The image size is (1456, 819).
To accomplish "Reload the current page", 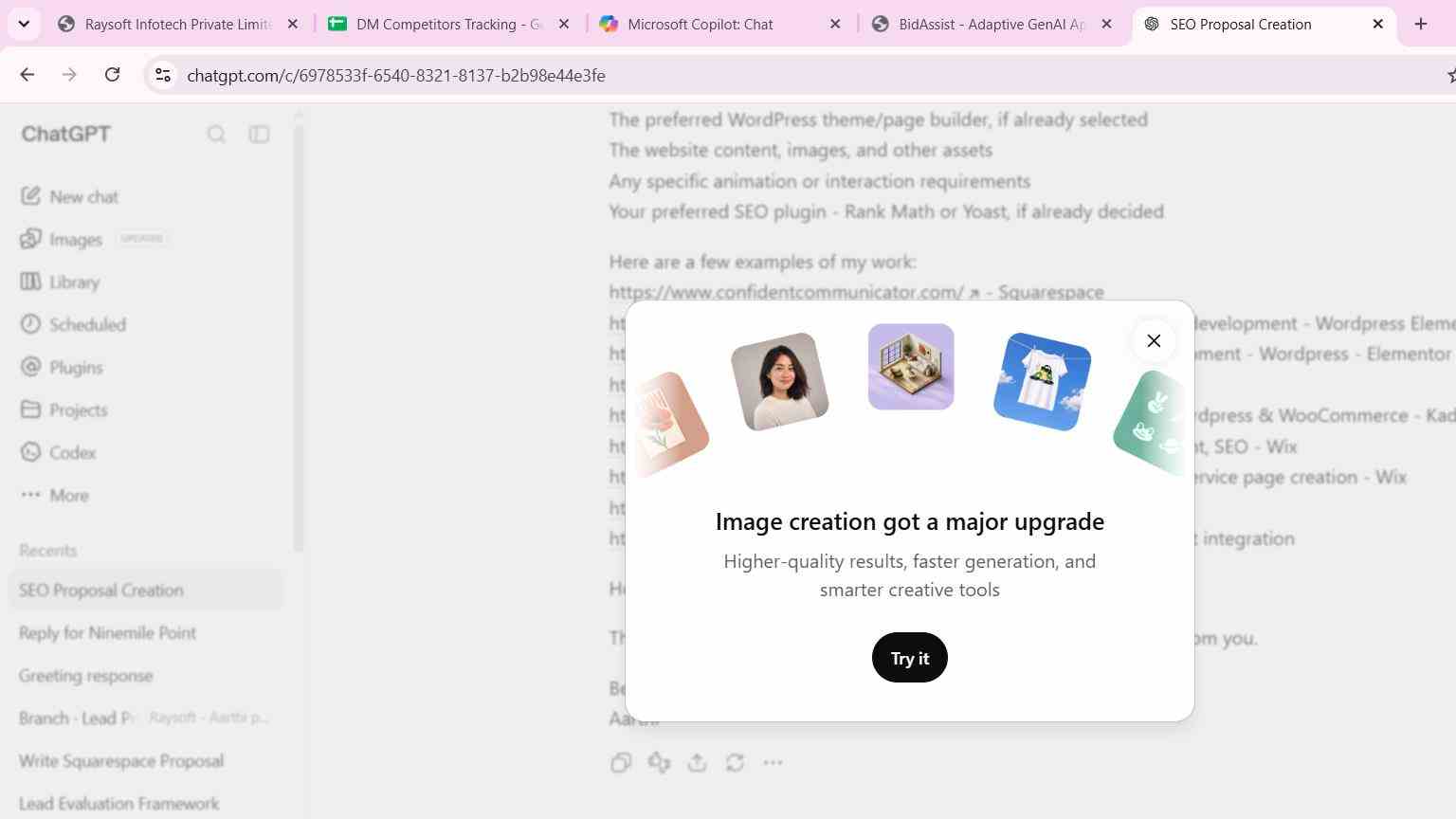I will pyautogui.click(x=112, y=75).
